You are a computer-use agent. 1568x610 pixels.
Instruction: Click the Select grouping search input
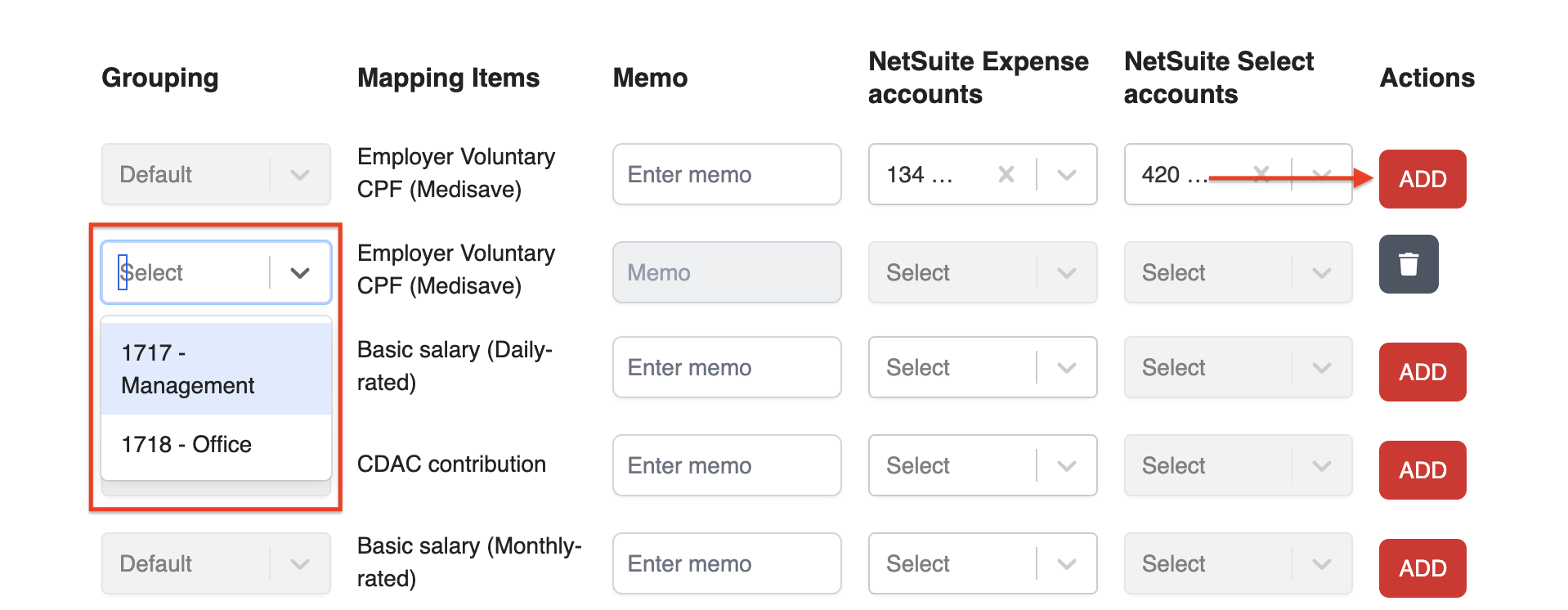pyautogui.click(x=188, y=272)
